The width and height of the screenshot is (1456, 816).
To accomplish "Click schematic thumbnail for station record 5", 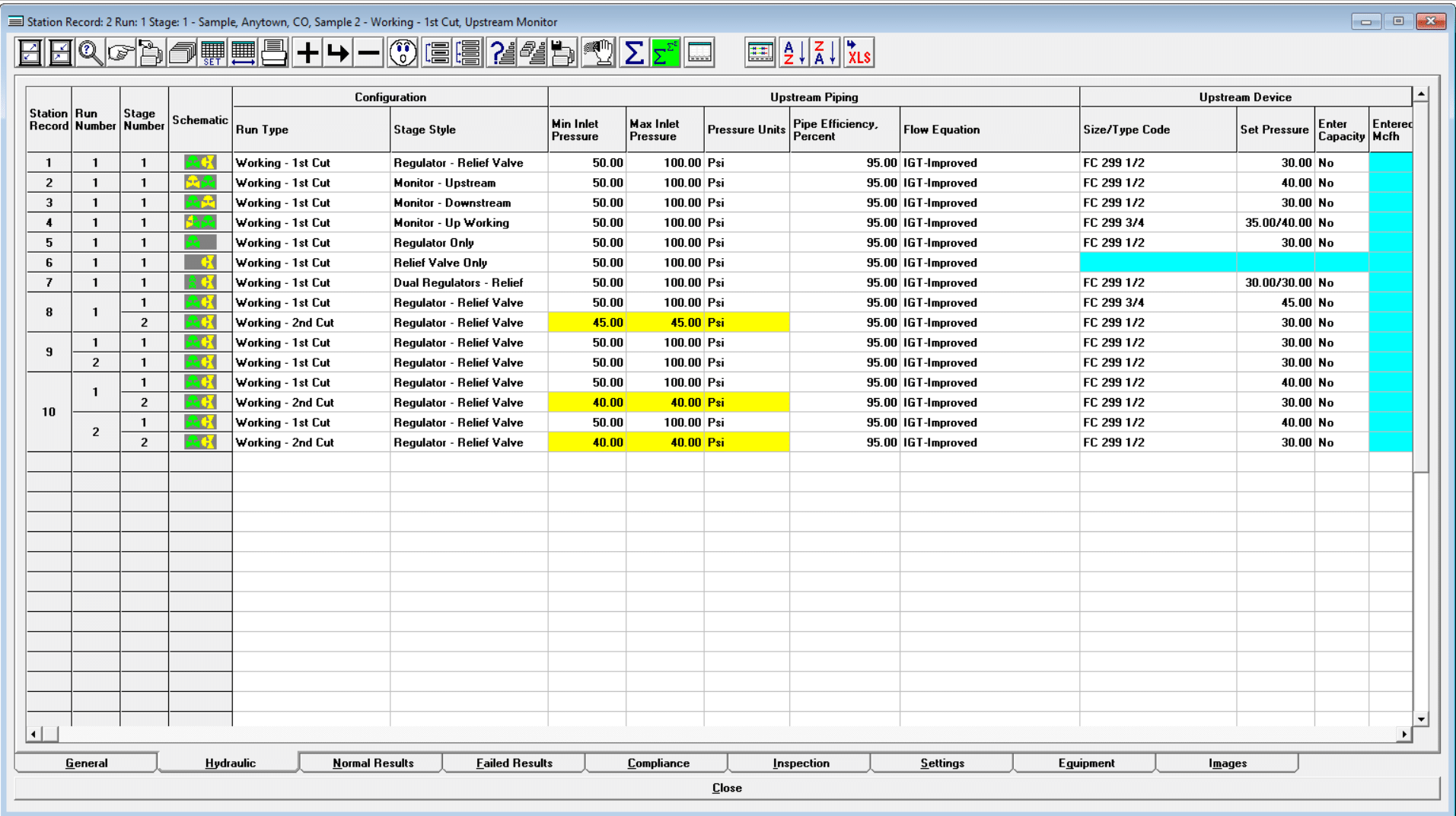I will coord(200,242).
